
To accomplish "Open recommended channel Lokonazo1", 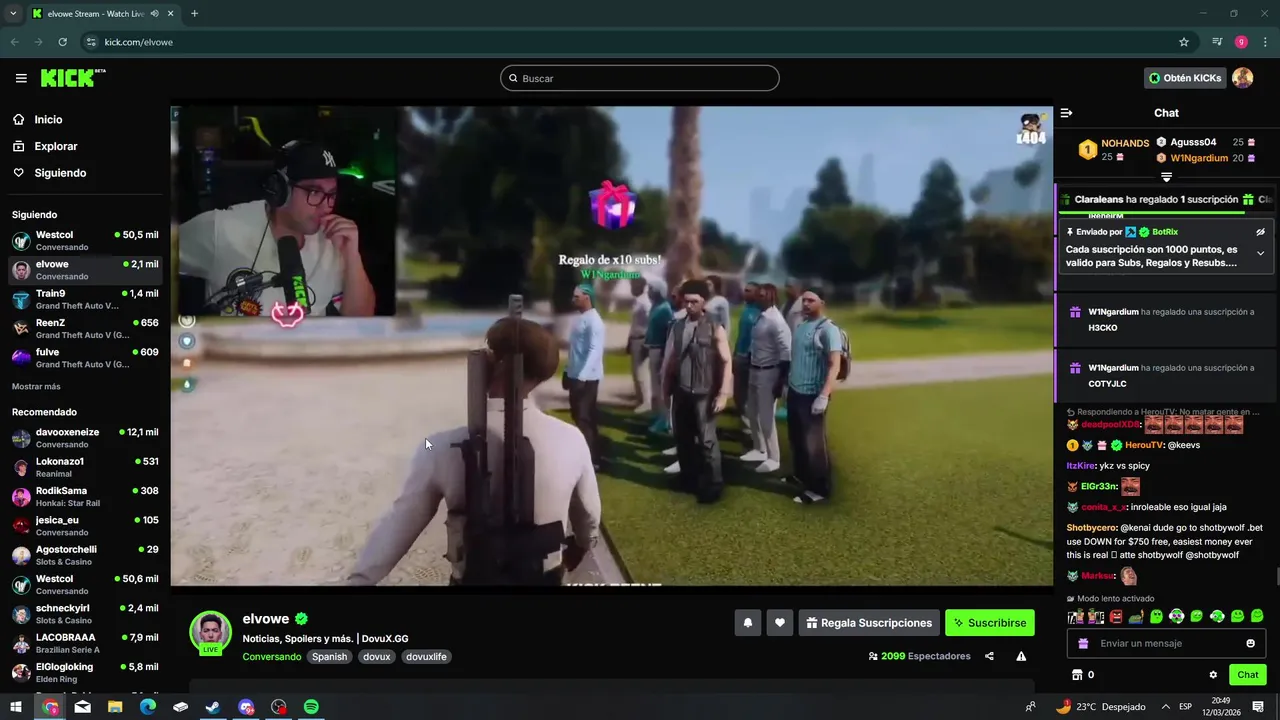I will point(85,467).
